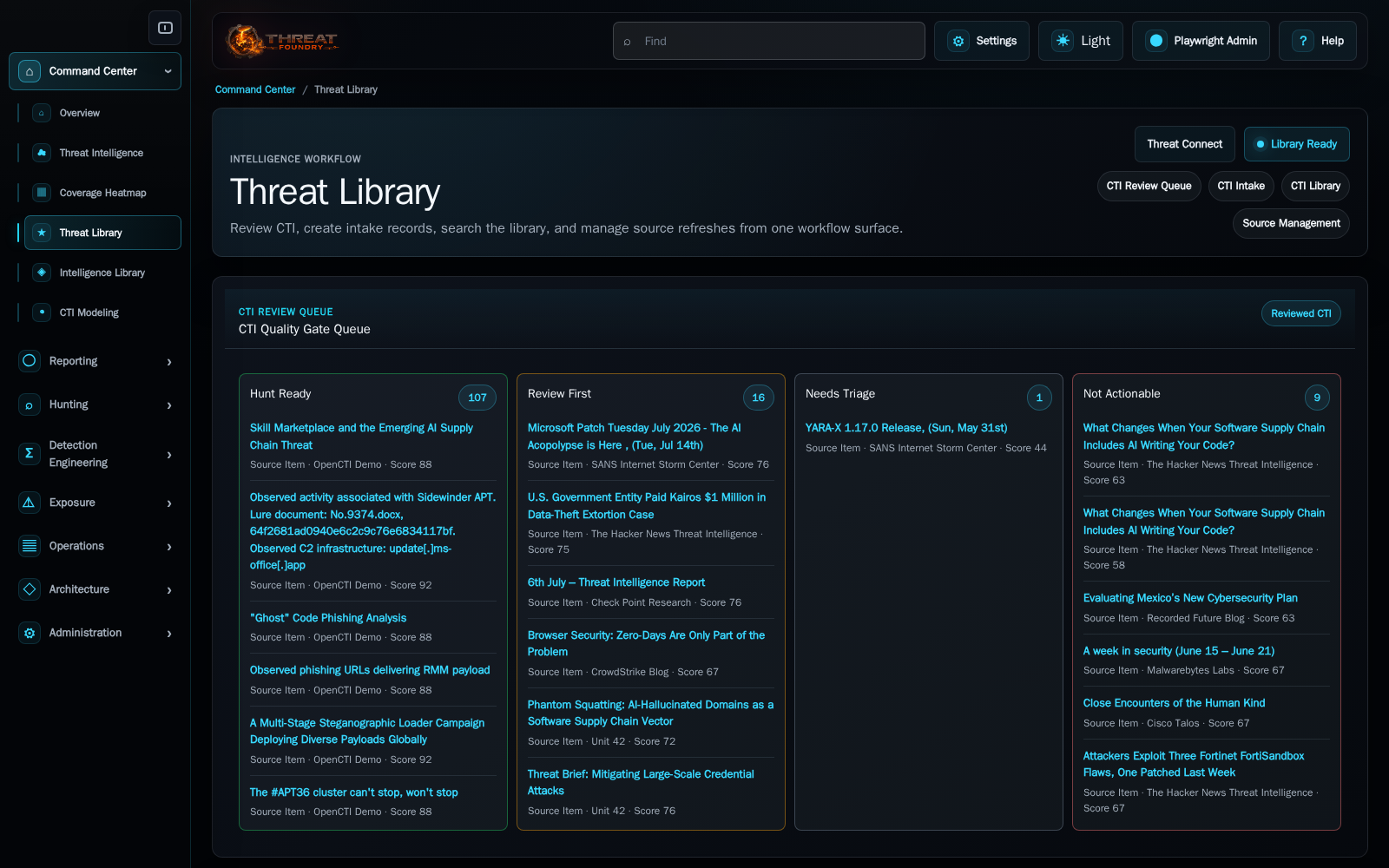Switch to the CTI Intake tab
This screenshot has height=868, width=1389.
click(1241, 186)
